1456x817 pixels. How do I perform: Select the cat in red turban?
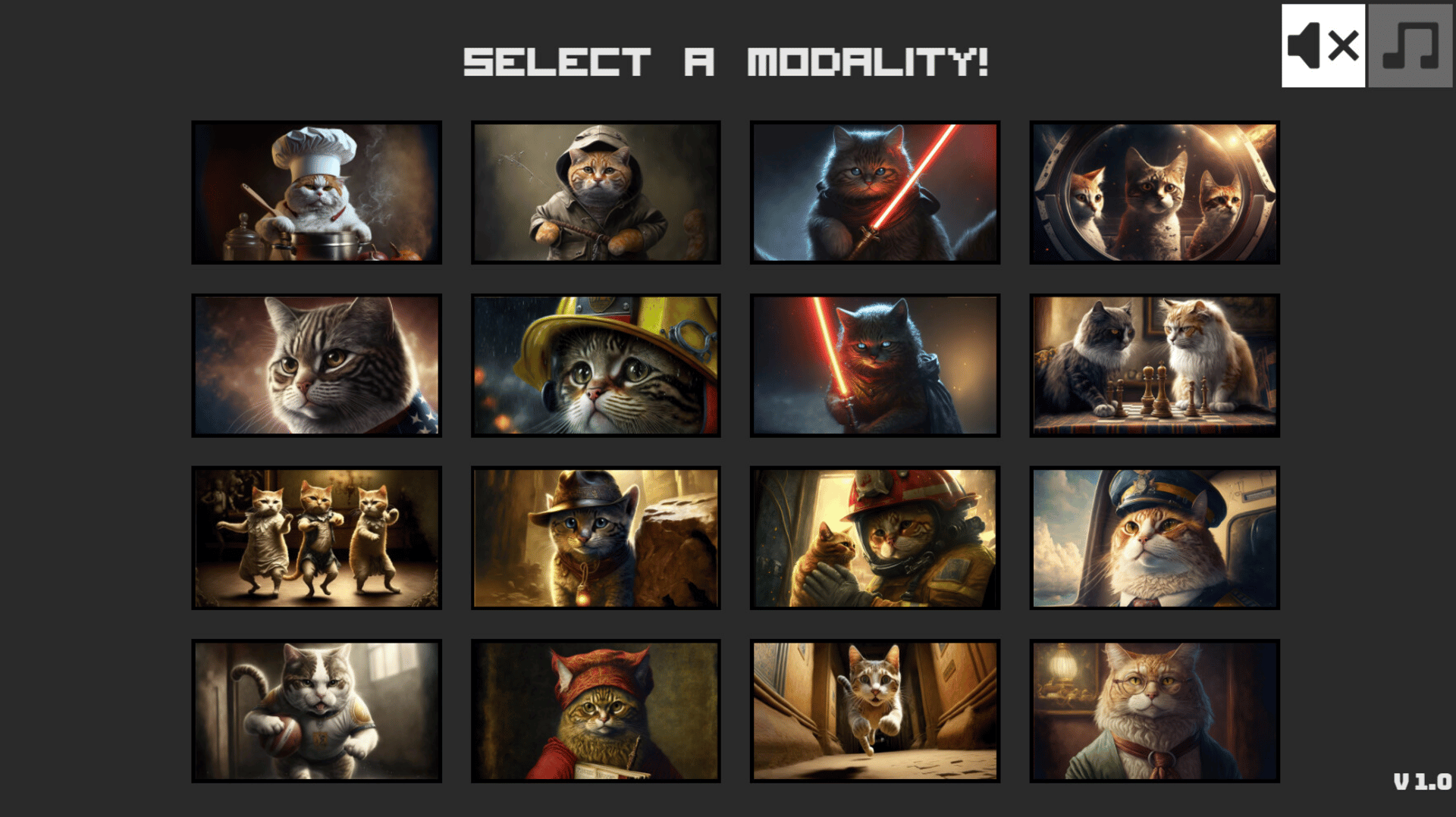coord(595,711)
